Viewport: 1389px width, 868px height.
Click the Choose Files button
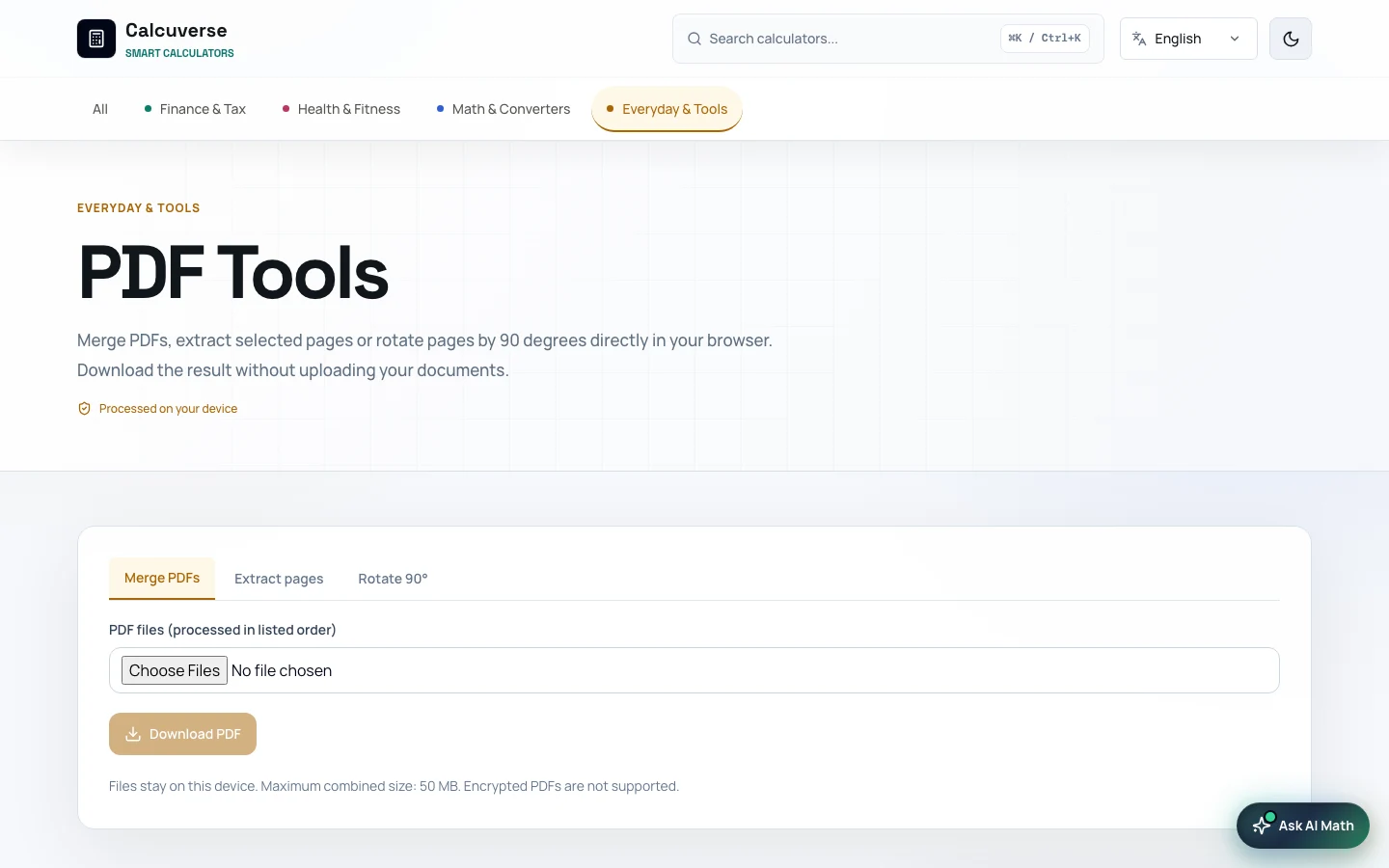click(175, 670)
